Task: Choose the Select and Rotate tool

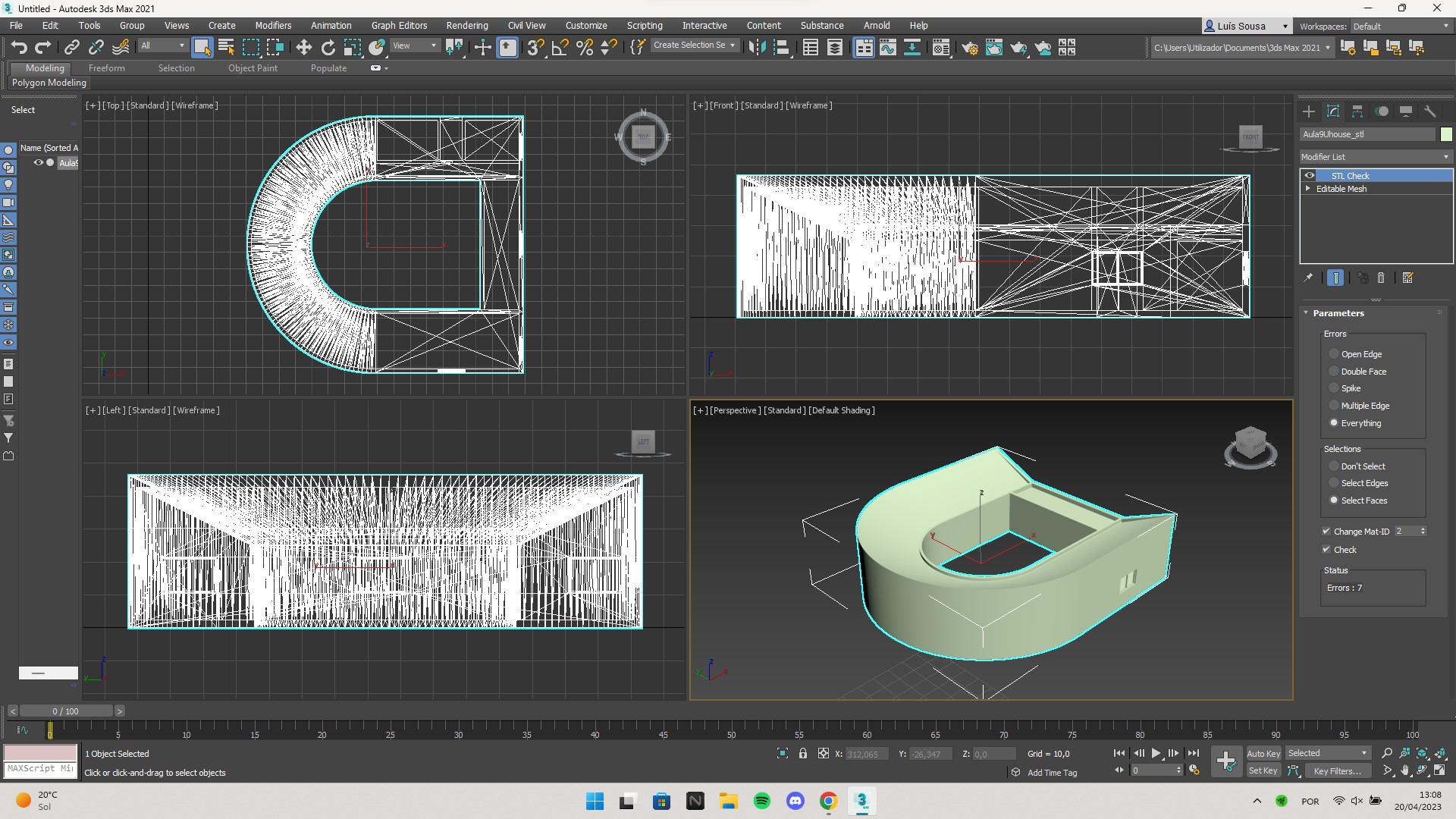Action: click(328, 48)
